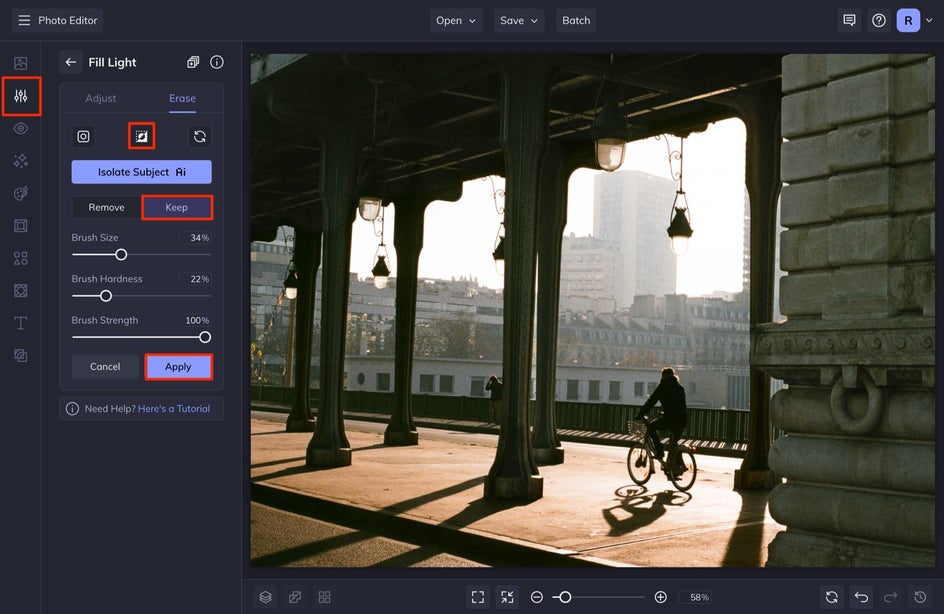Expand the Open dropdown menu

pos(456,20)
